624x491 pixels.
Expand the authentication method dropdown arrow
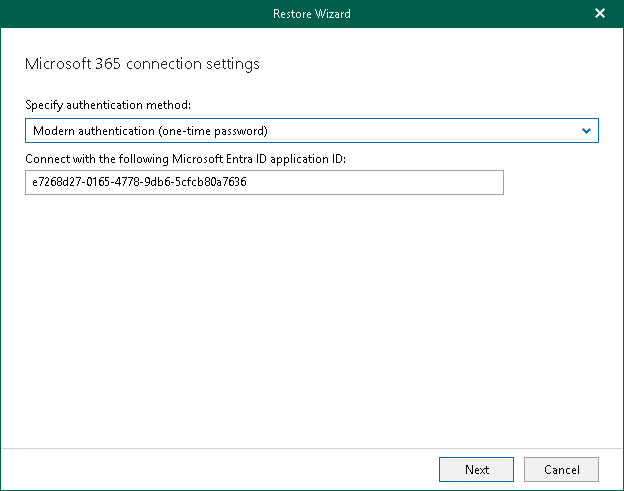[587, 131]
